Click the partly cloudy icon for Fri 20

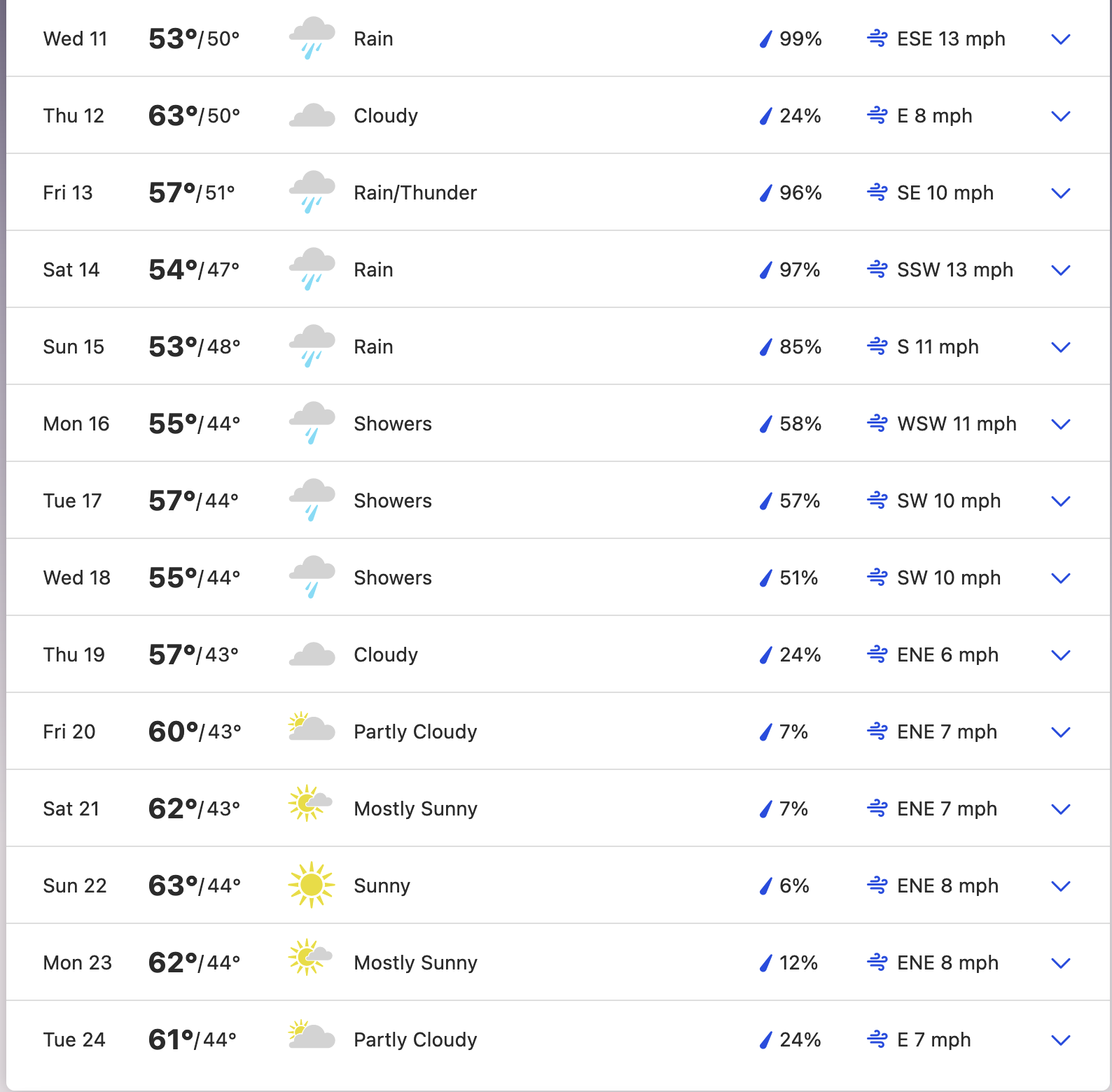coord(312,728)
